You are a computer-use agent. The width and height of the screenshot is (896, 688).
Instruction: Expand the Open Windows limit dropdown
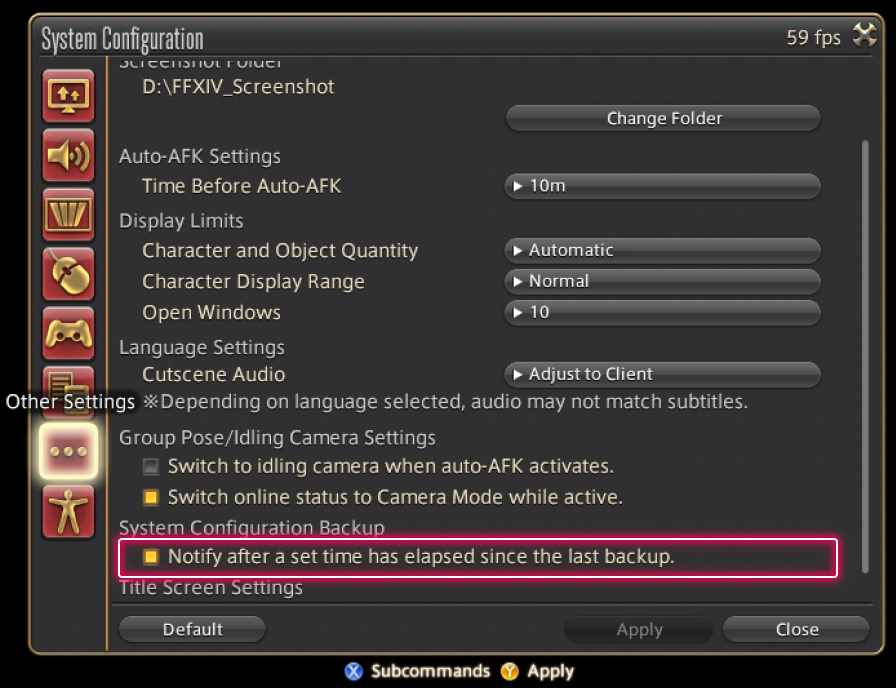click(x=662, y=312)
